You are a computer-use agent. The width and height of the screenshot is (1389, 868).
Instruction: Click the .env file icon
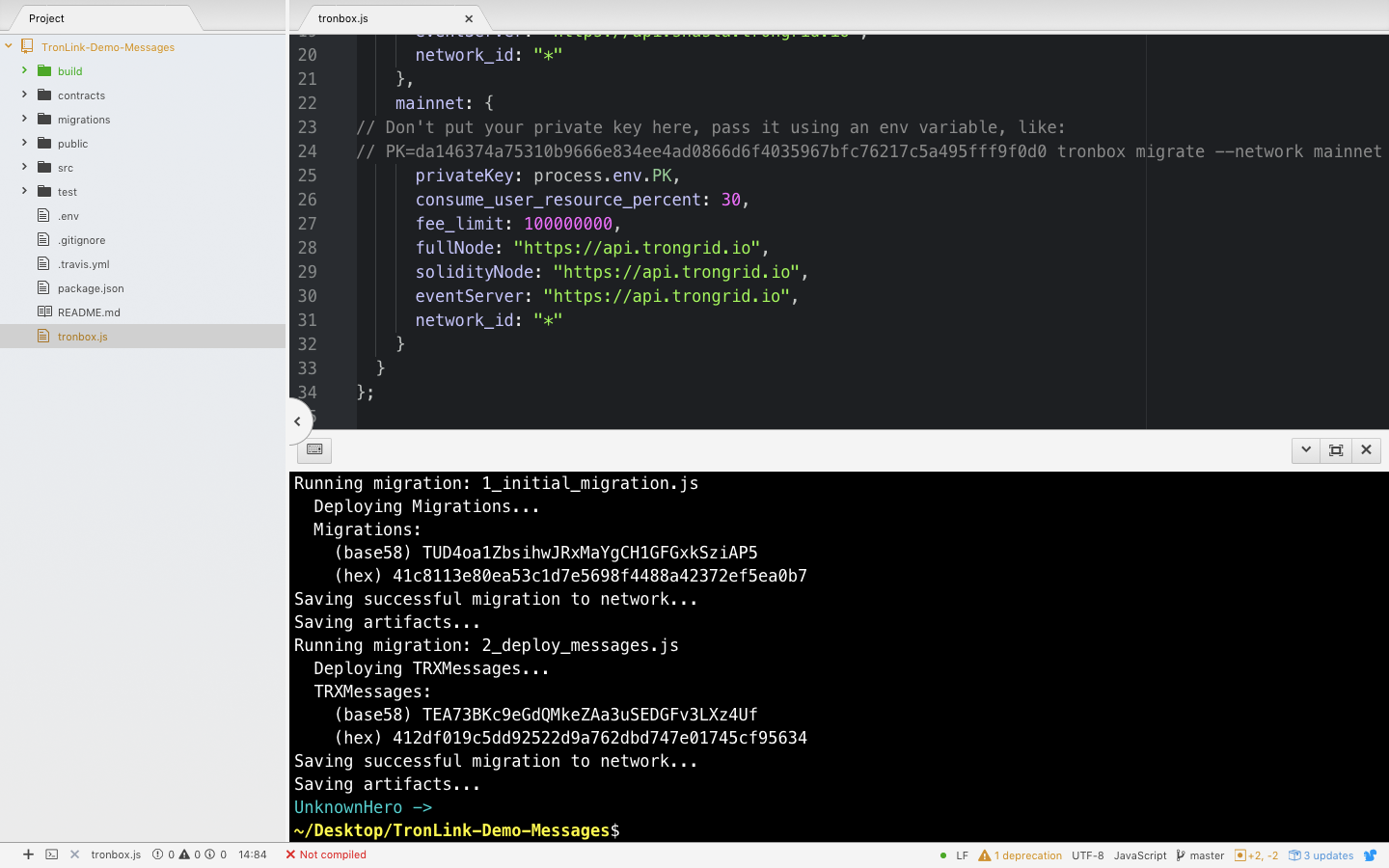[x=43, y=215]
